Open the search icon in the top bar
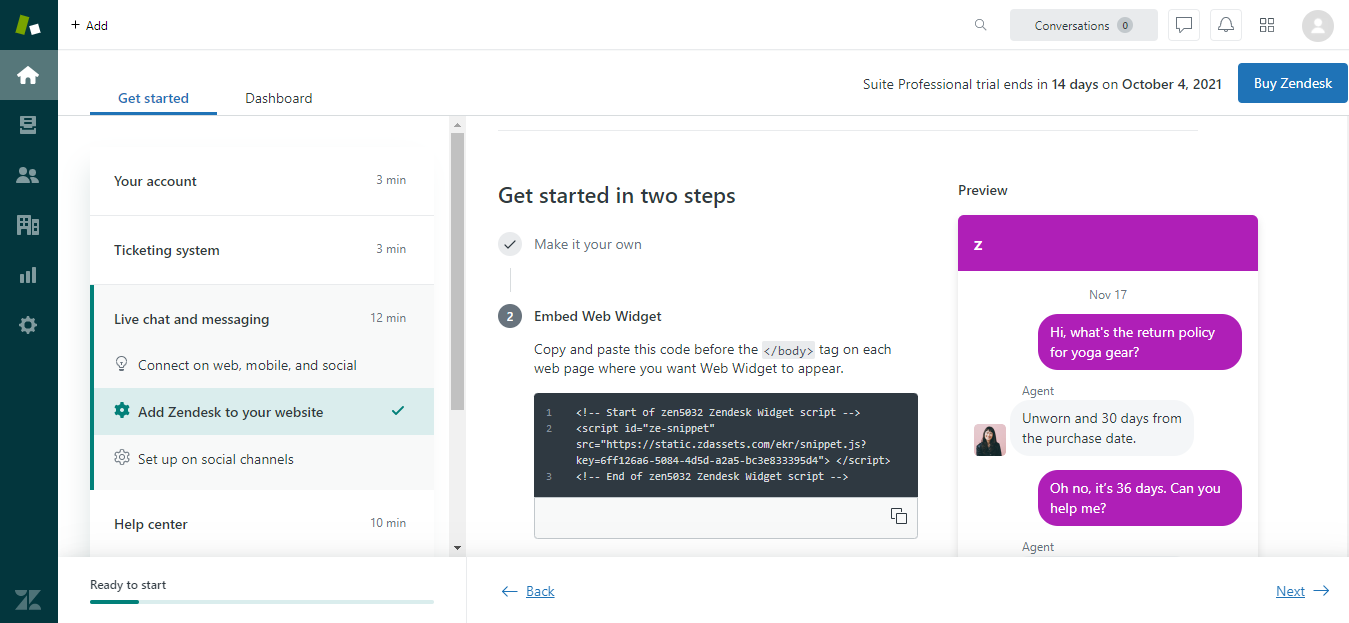Viewport: 1349px width, 623px height. pyautogui.click(x=980, y=24)
